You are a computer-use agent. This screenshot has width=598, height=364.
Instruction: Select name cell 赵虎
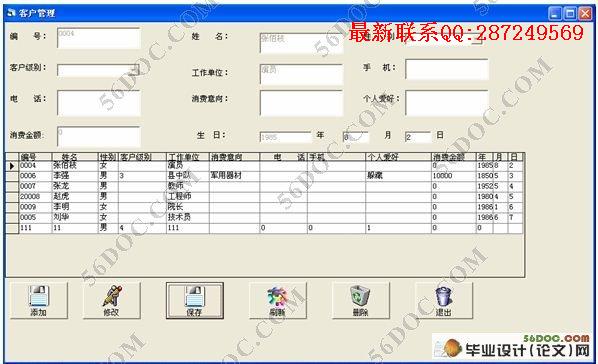(x=75, y=196)
